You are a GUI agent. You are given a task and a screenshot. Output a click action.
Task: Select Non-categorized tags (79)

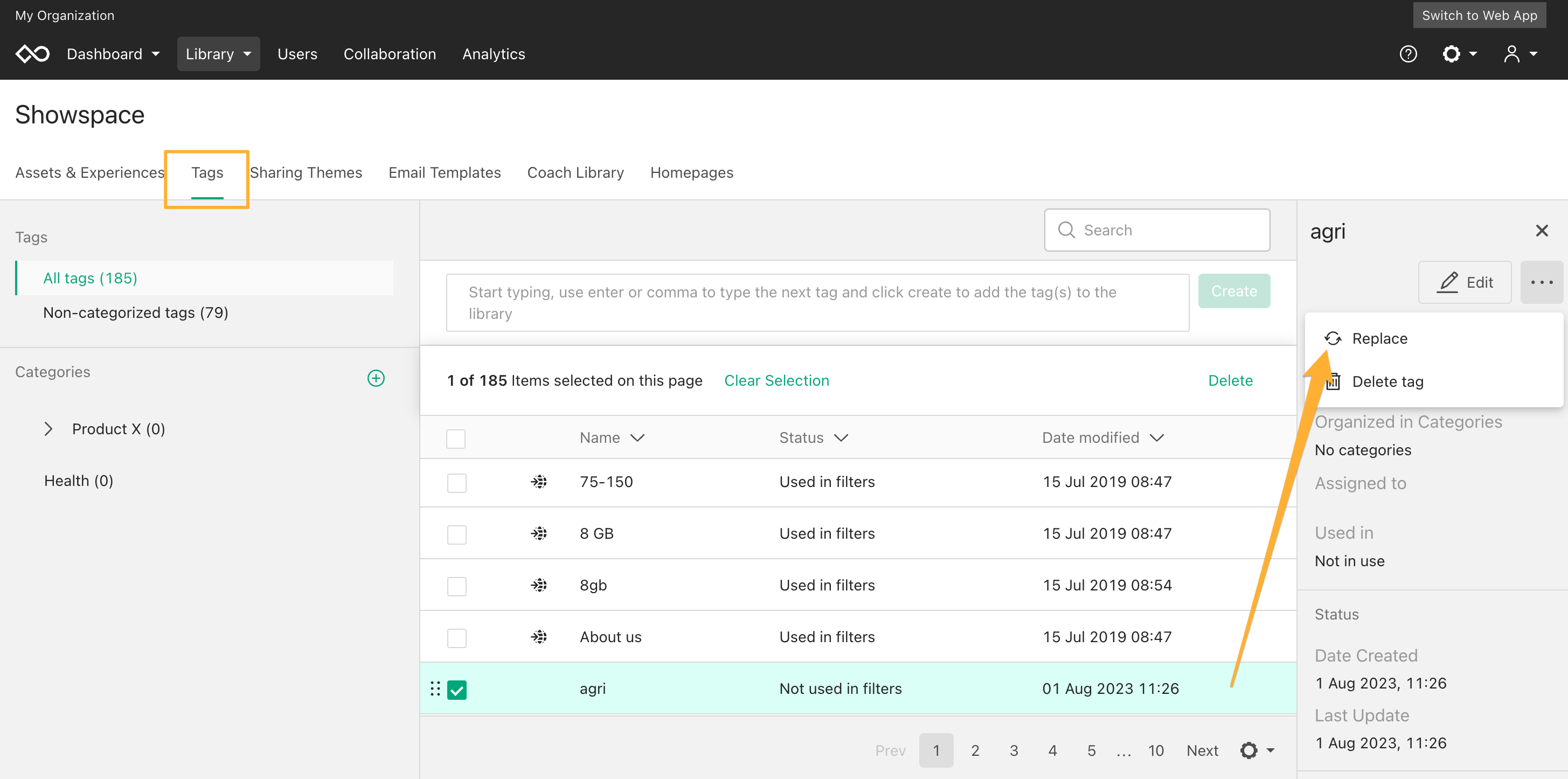[x=135, y=313]
